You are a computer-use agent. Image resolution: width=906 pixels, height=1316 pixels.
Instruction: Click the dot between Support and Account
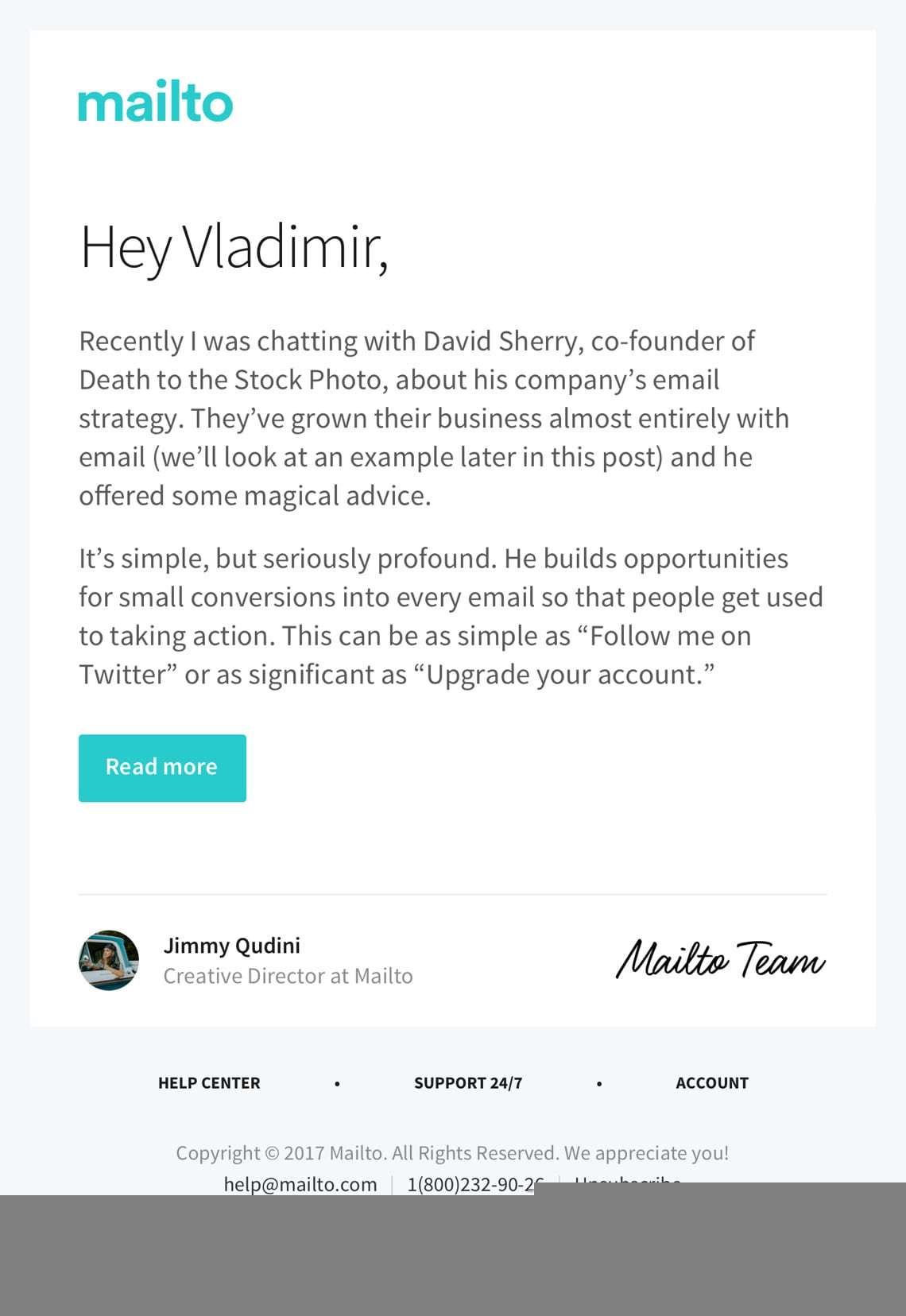(x=599, y=1083)
